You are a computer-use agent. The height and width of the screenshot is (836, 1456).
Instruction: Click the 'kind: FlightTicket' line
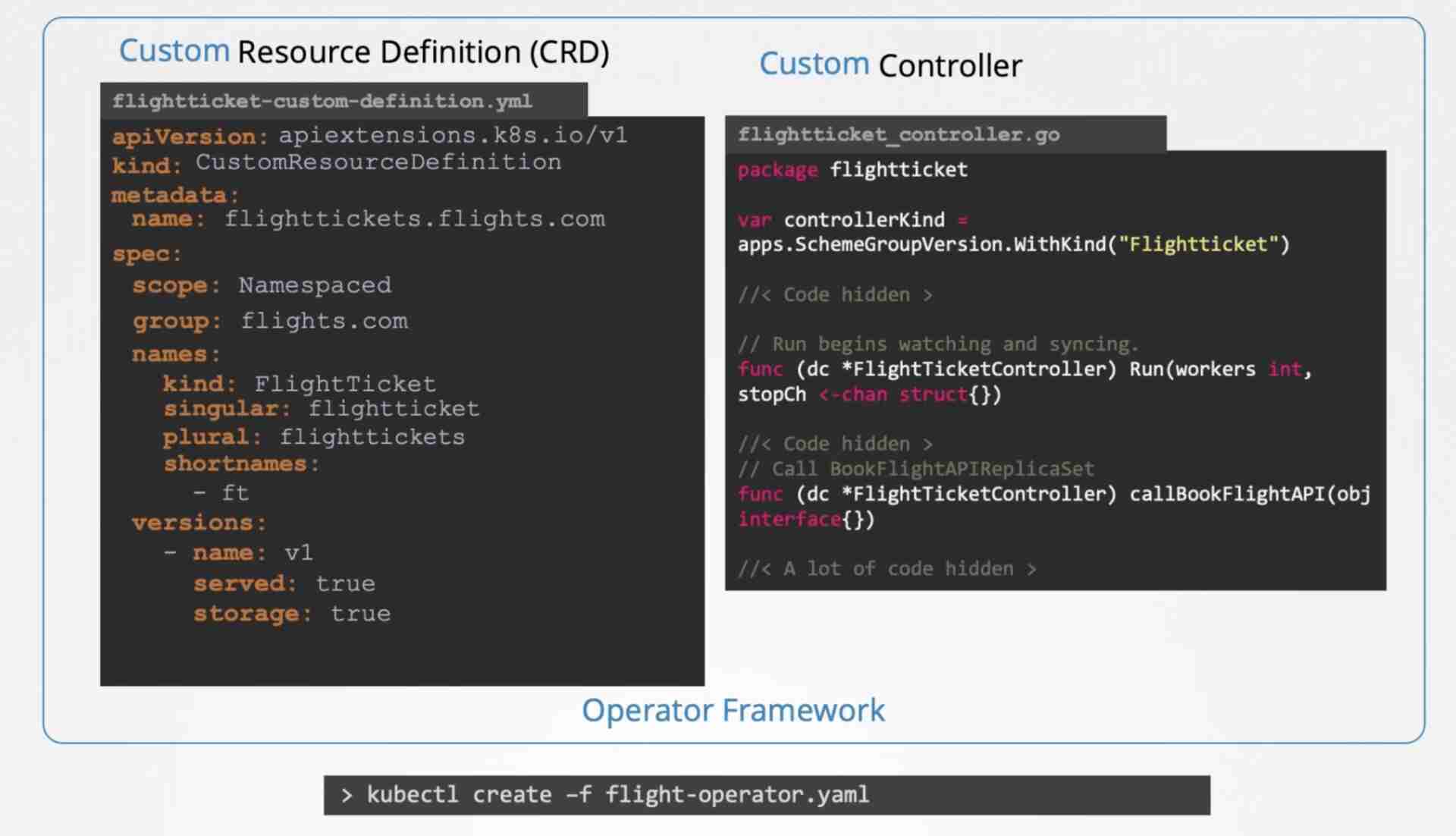(x=300, y=383)
